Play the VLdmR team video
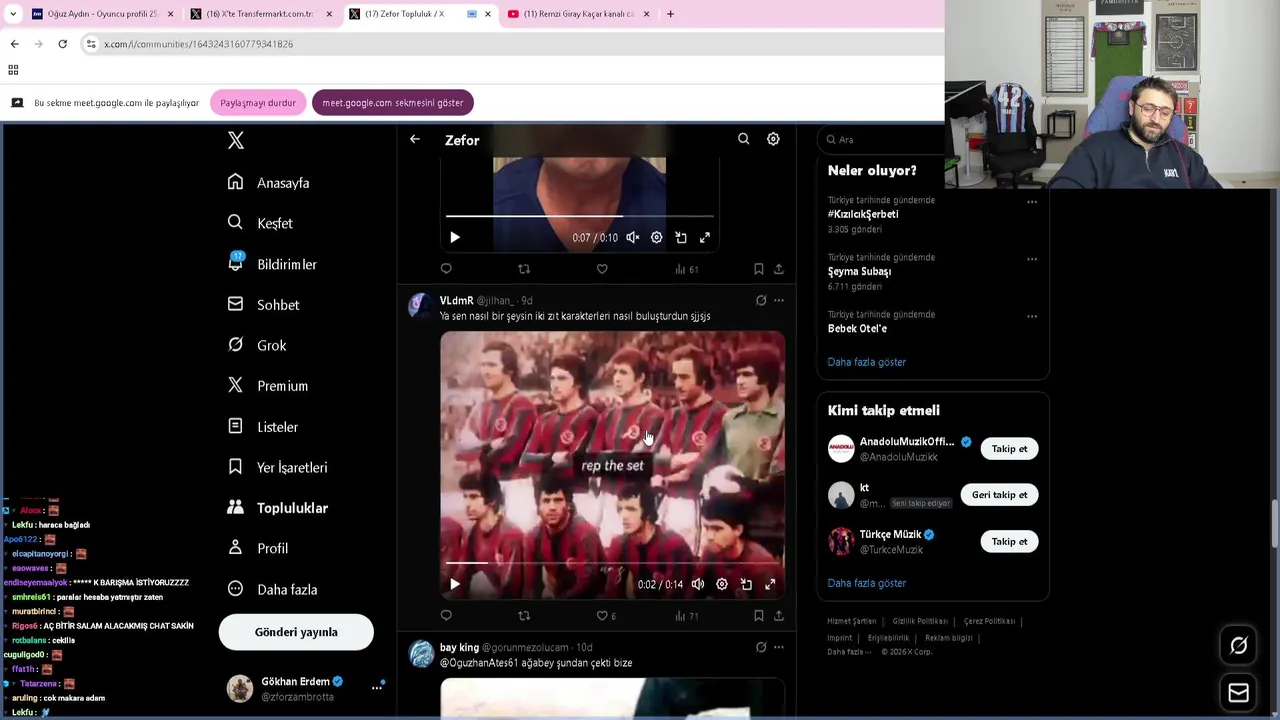Image resolution: width=1280 pixels, height=720 pixels. (455, 585)
